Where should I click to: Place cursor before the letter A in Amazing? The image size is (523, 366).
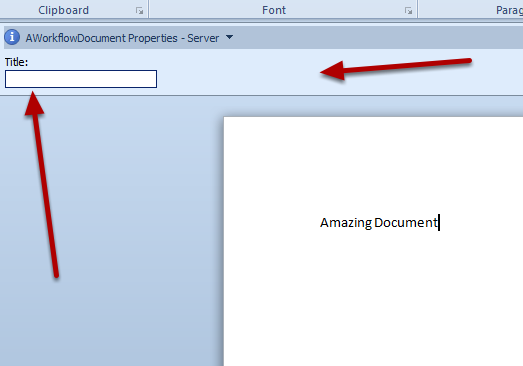pos(321,223)
